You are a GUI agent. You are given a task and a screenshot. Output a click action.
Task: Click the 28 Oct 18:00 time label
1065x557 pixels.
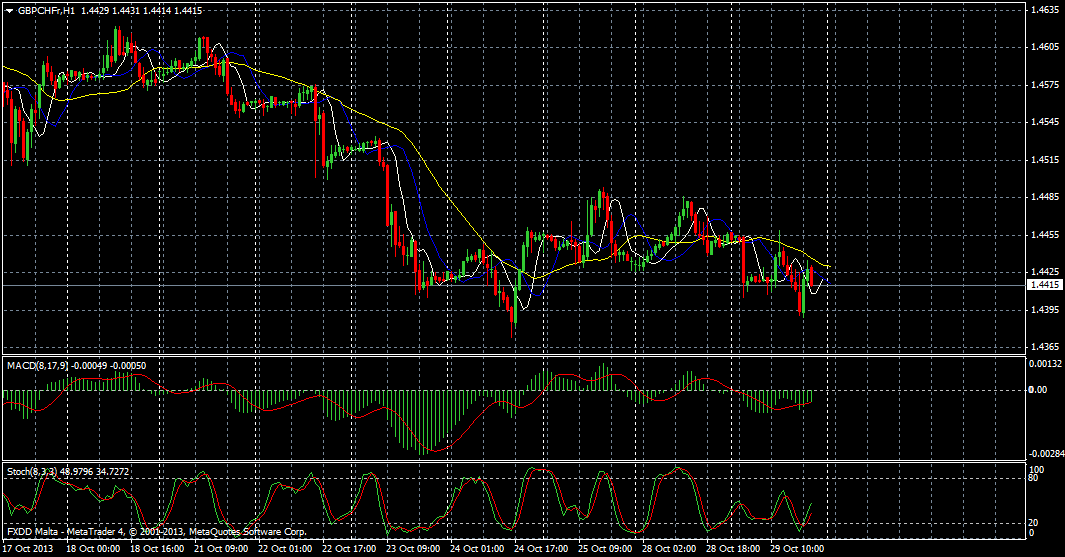(x=732, y=548)
